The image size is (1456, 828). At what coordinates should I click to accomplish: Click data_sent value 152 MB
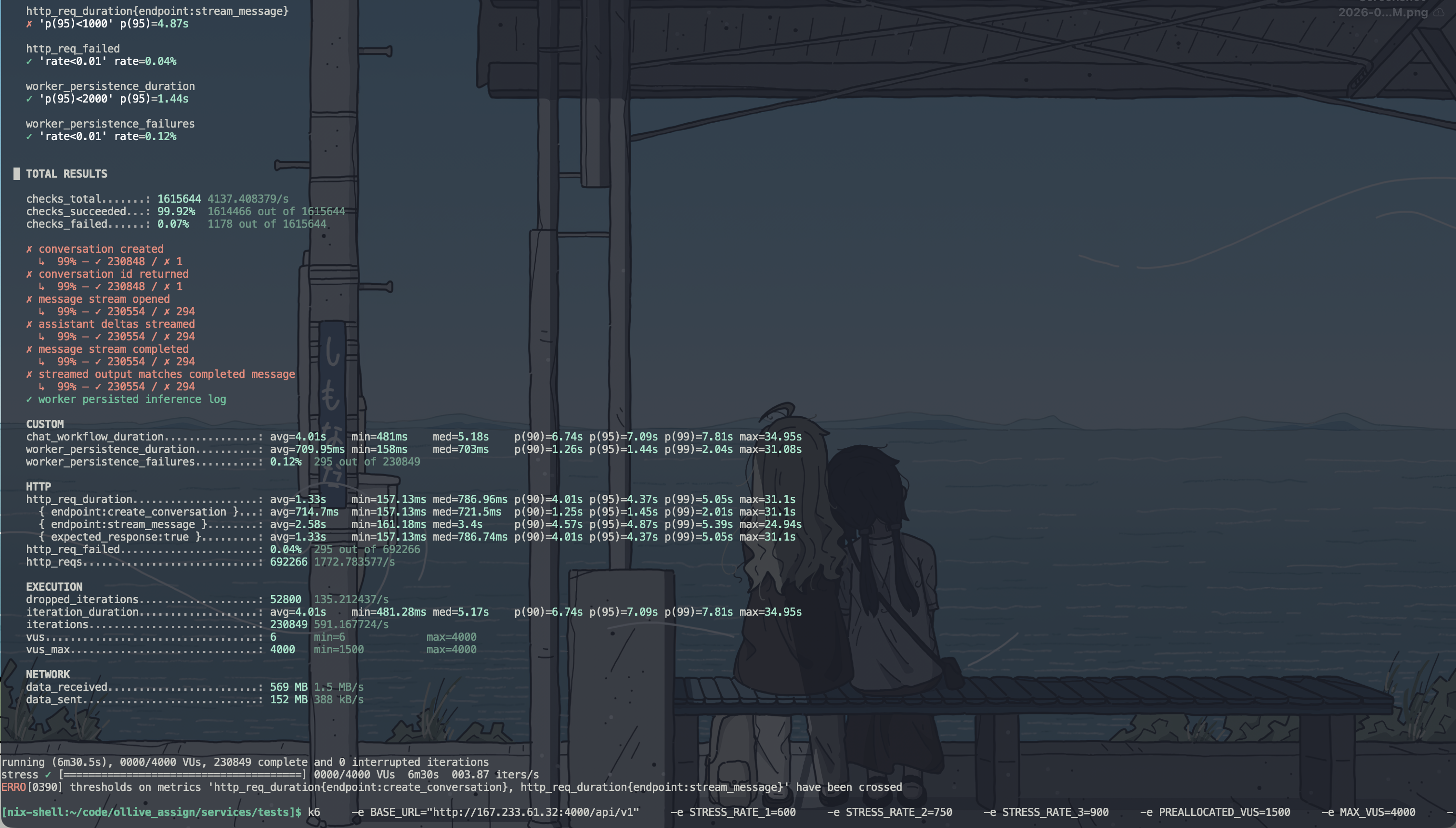point(288,699)
